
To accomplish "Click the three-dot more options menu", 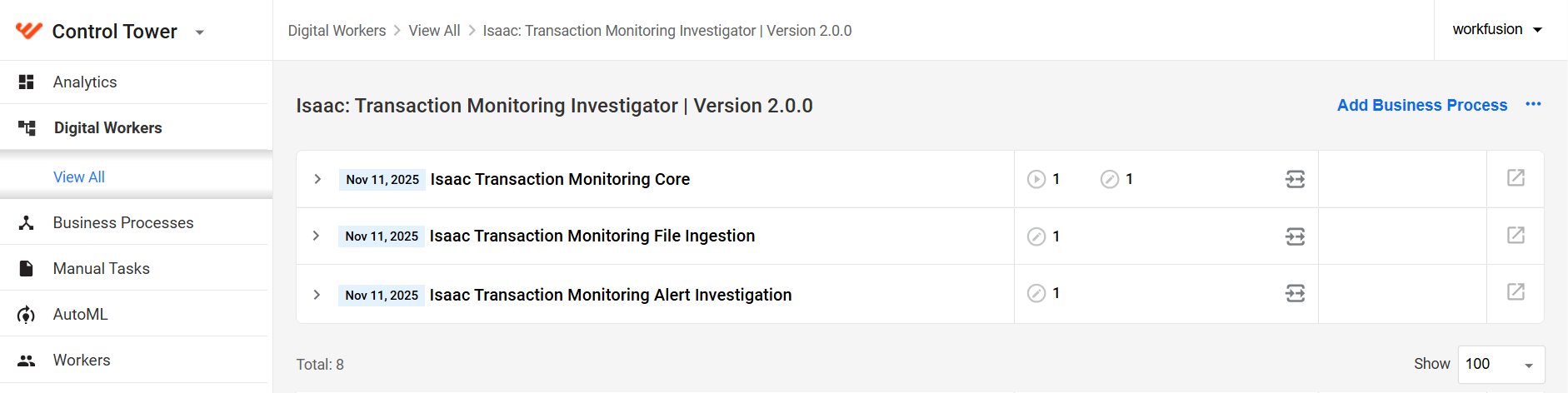I will pyautogui.click(x=1533, y=104).
